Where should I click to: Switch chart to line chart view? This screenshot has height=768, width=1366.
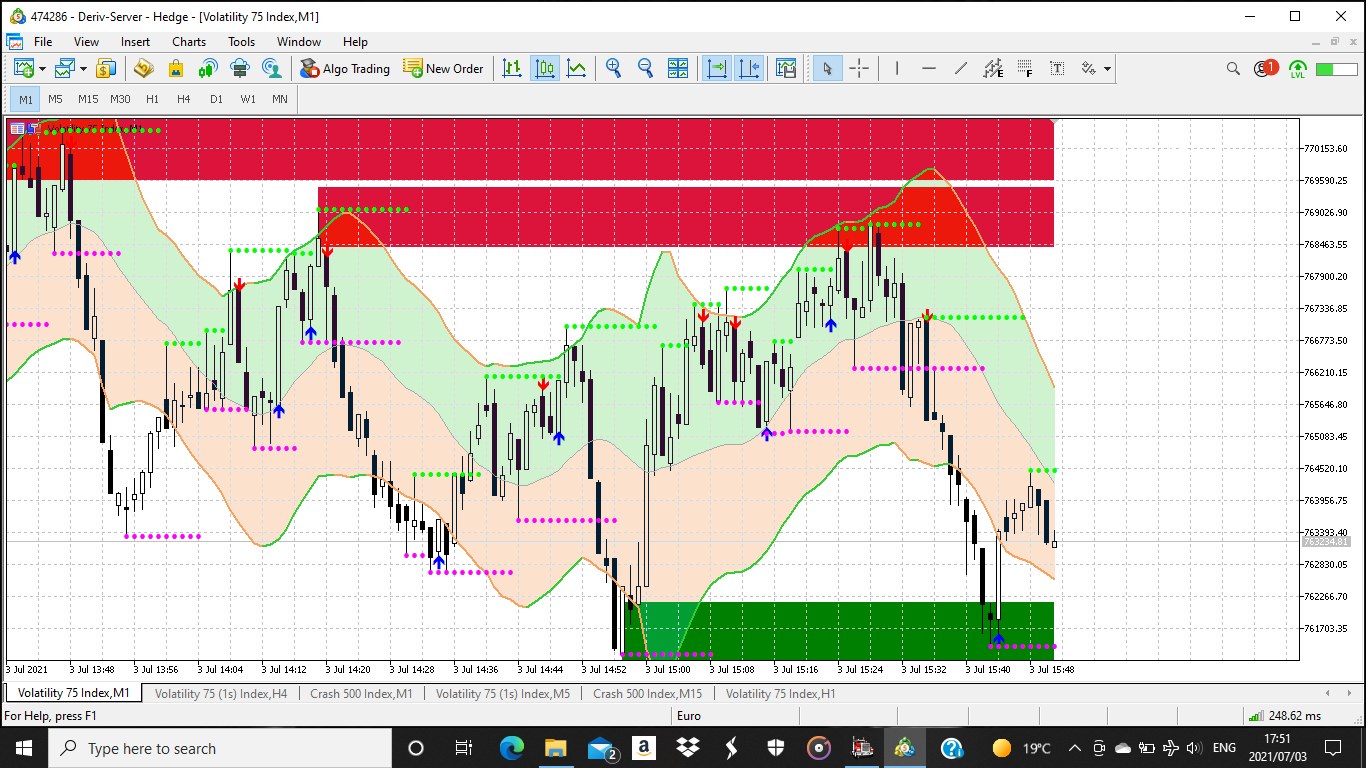click(577, 69)
